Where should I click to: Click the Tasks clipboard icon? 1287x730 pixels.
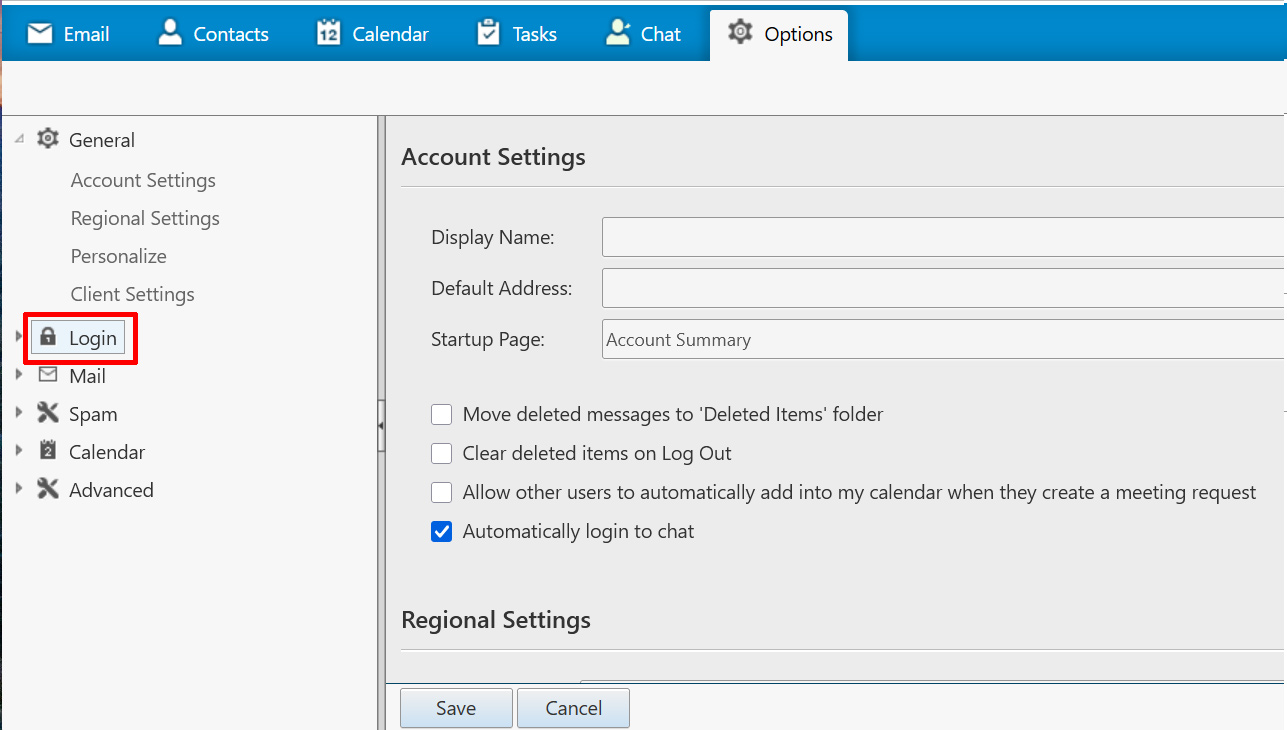[x=489, y=33]
